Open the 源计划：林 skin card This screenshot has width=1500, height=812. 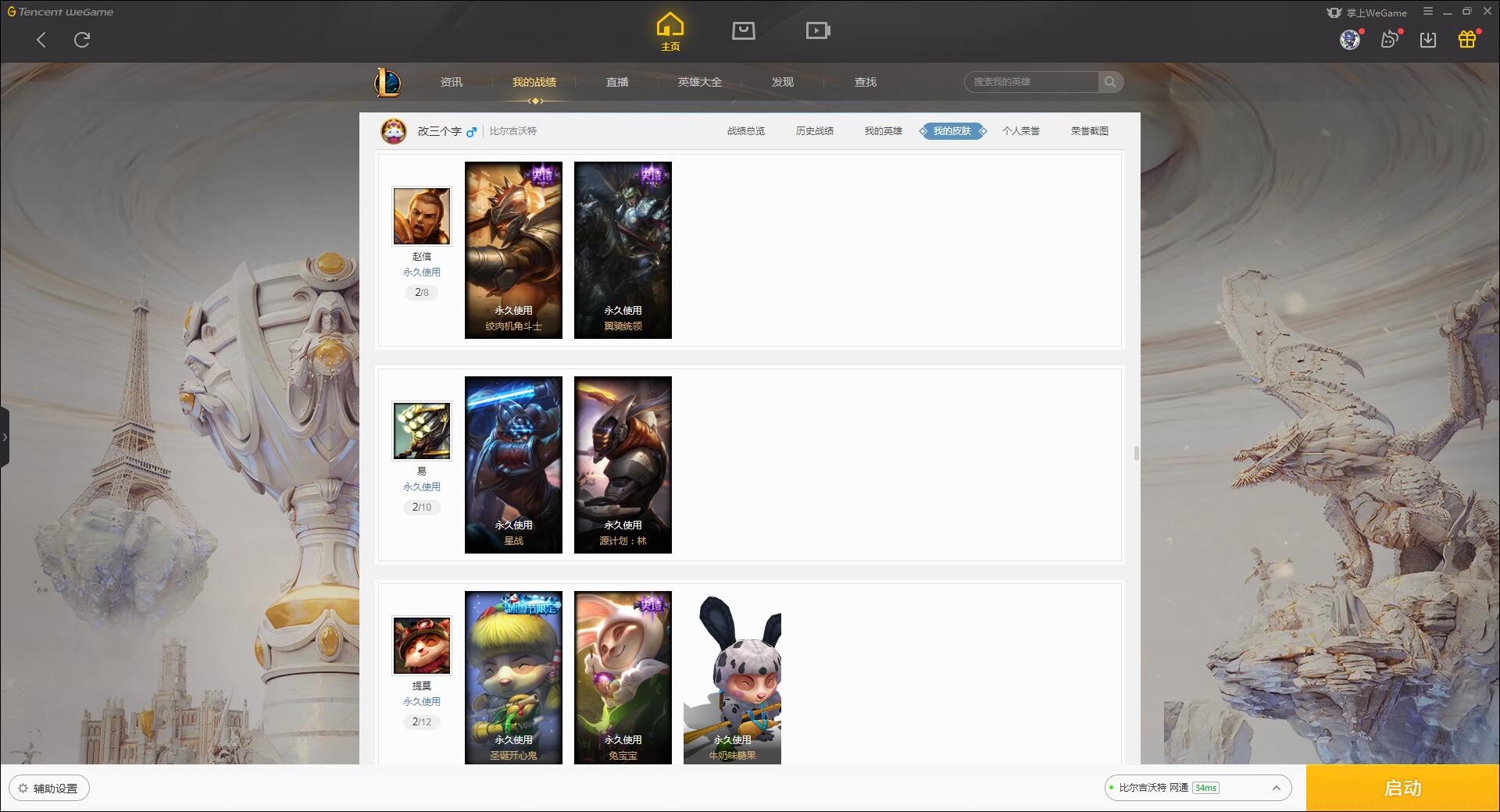point(623,465)
